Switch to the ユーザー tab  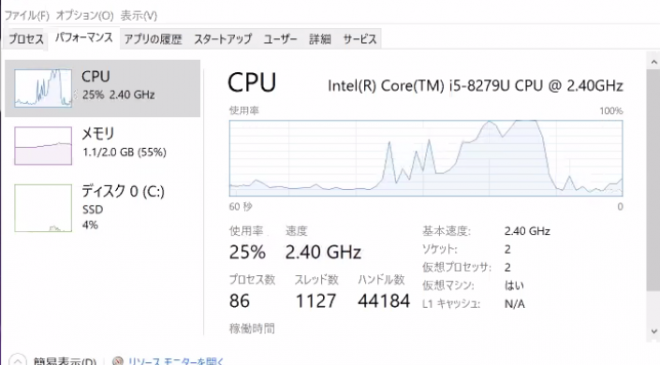click(280, 39)
